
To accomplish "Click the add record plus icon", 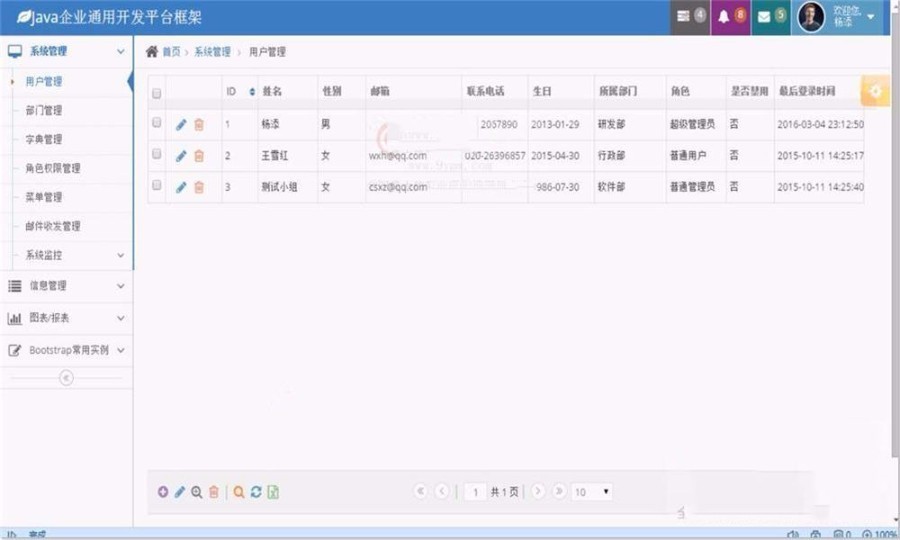I will click(163, 492).
